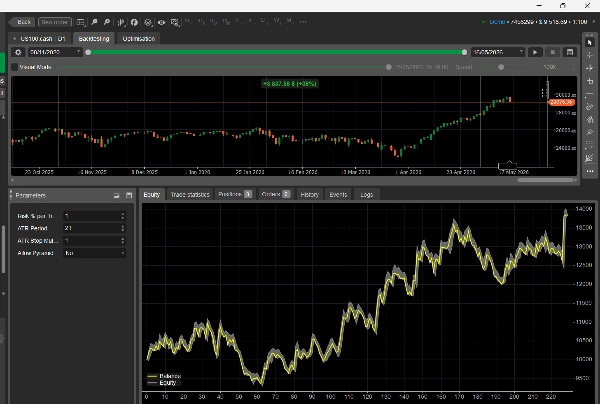600x404 pixels.
Task: Adjust the Speed slider handle
Action: click(501, 67)
